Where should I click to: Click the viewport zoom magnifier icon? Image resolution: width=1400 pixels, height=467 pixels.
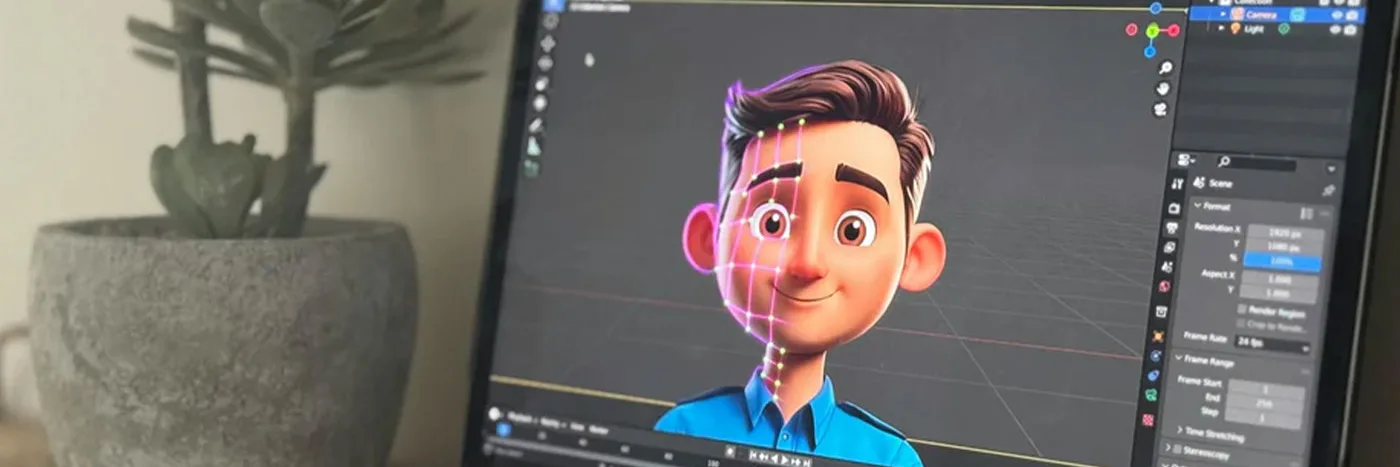coord(1165,68)
